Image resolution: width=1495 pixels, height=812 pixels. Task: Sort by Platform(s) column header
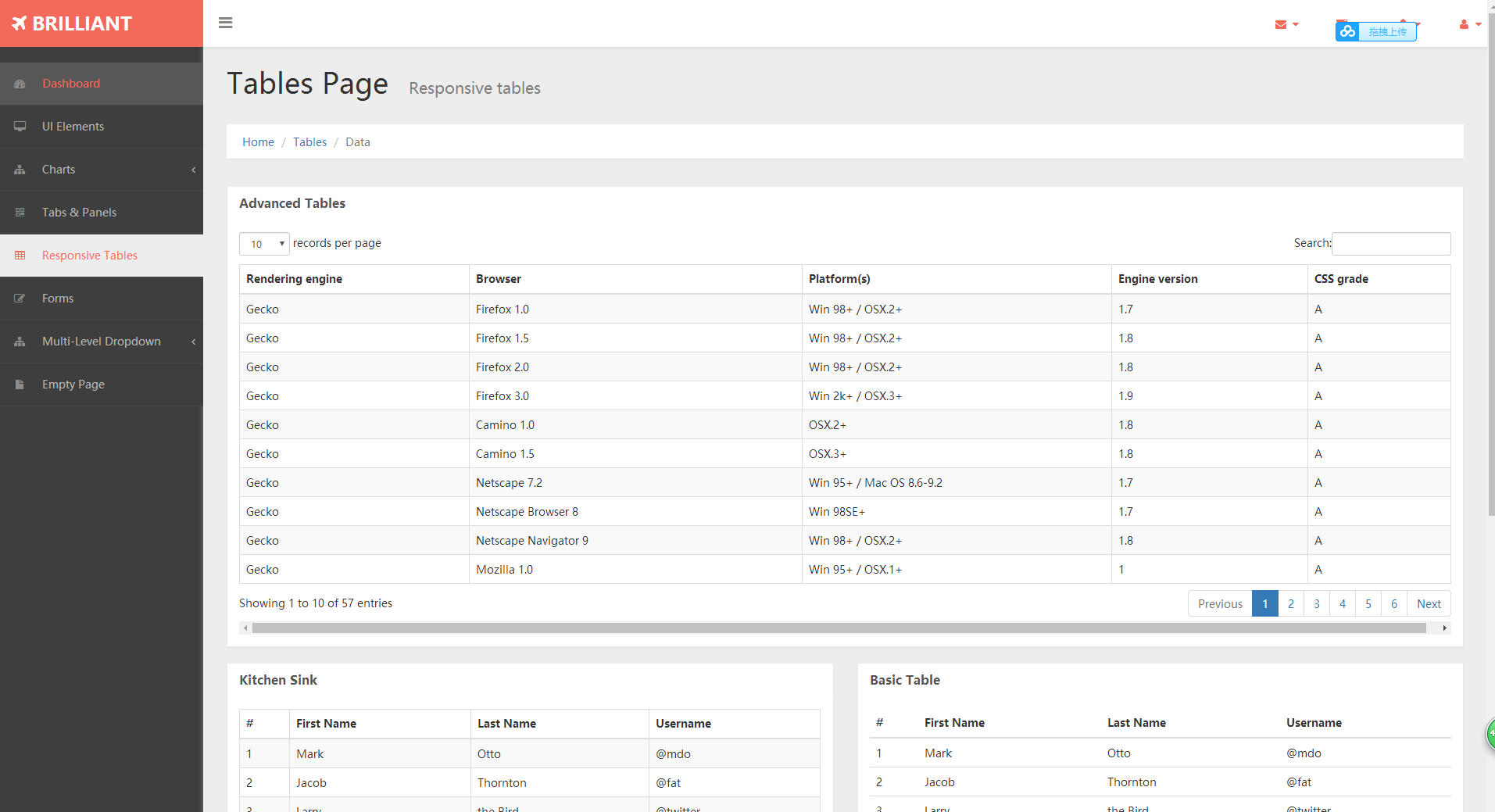tap(957, 279)
